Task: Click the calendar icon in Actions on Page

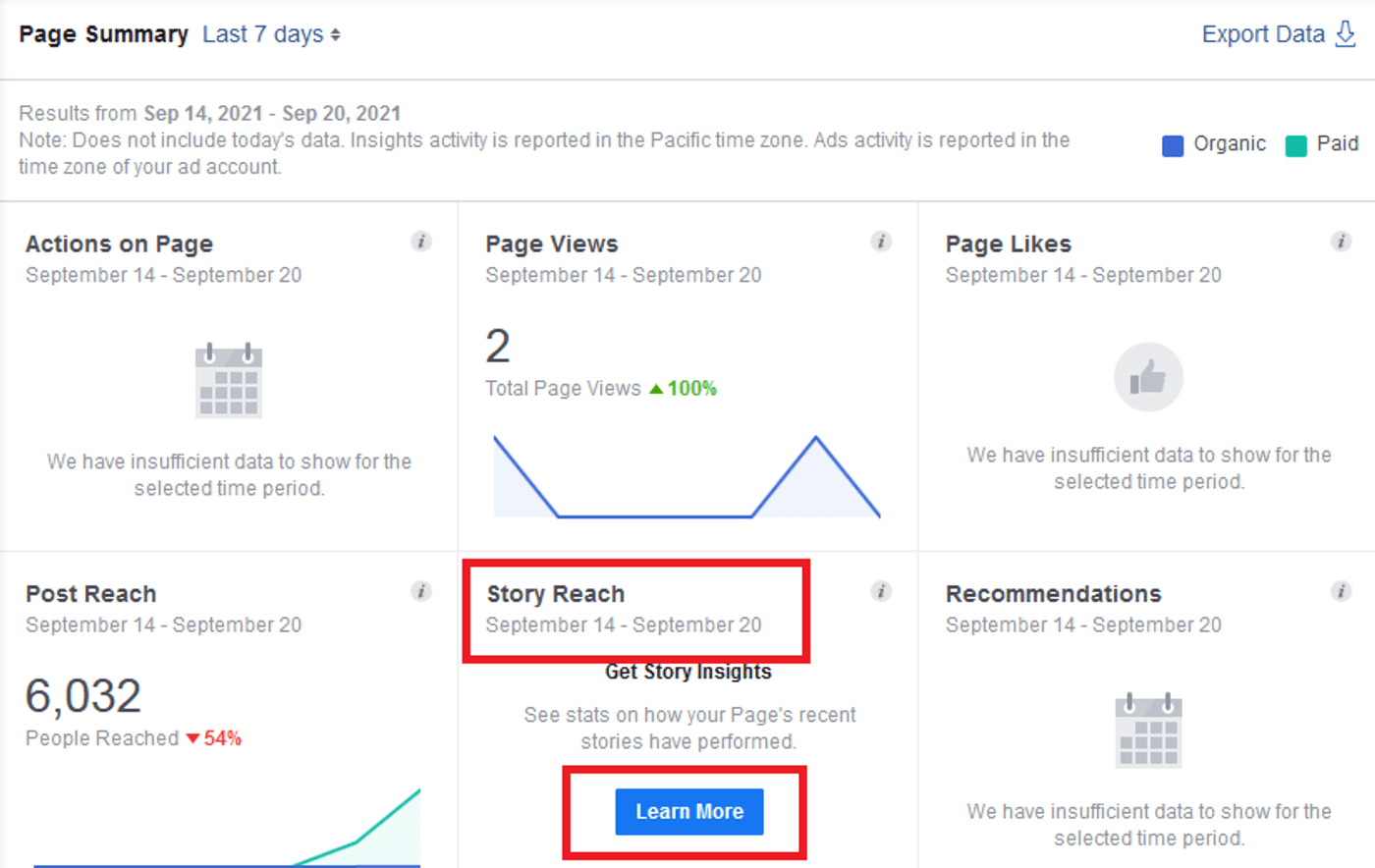Action: point(229,382)
